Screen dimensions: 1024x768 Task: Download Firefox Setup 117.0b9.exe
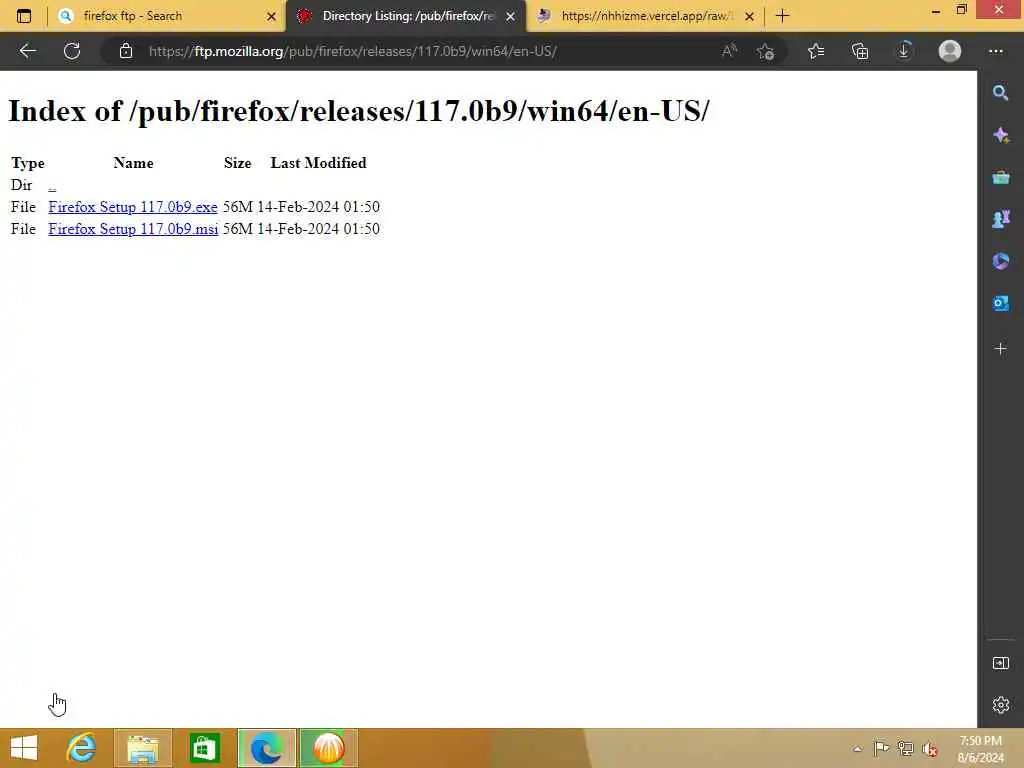(133, 207)
